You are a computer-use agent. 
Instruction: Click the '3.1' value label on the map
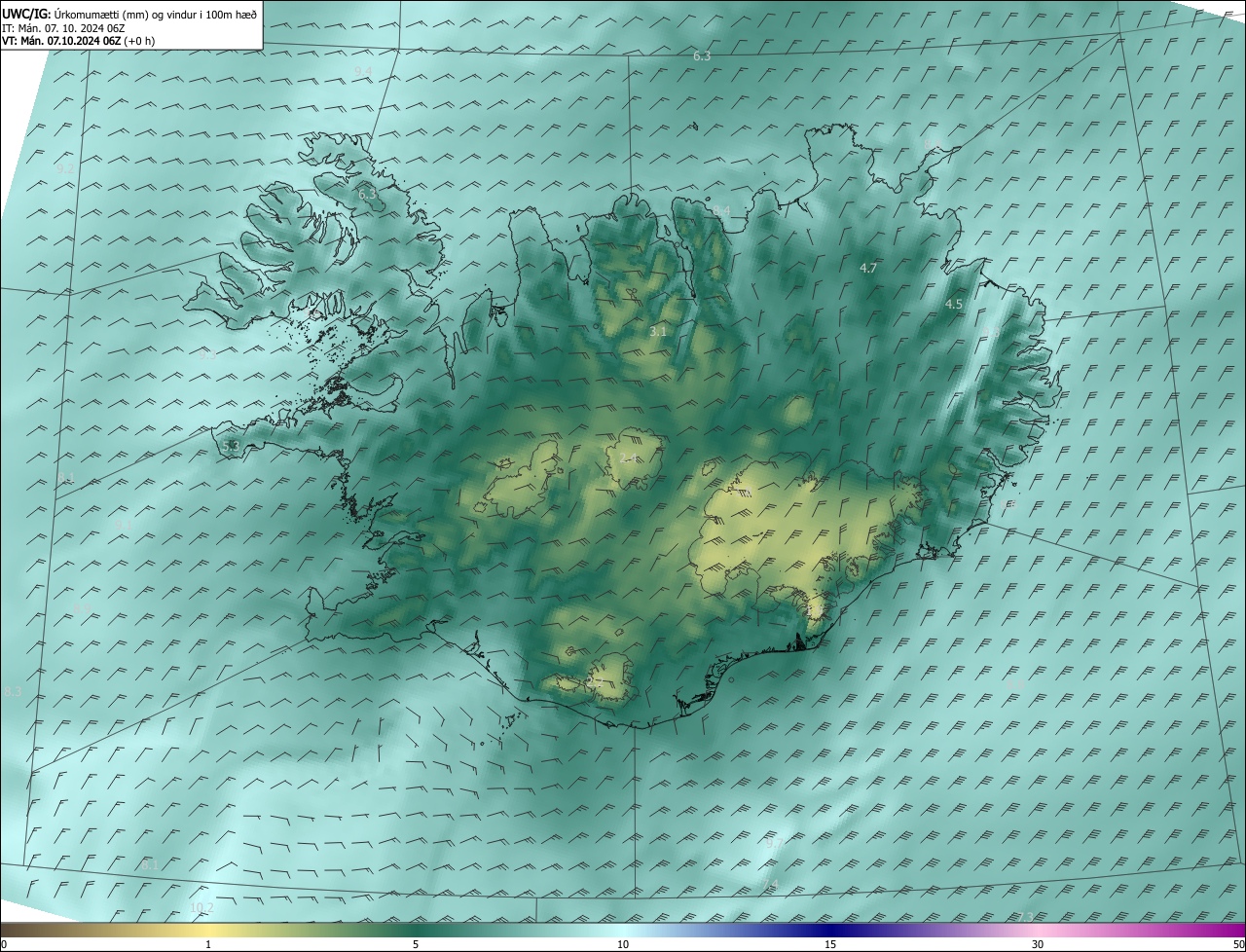point(658,331)
